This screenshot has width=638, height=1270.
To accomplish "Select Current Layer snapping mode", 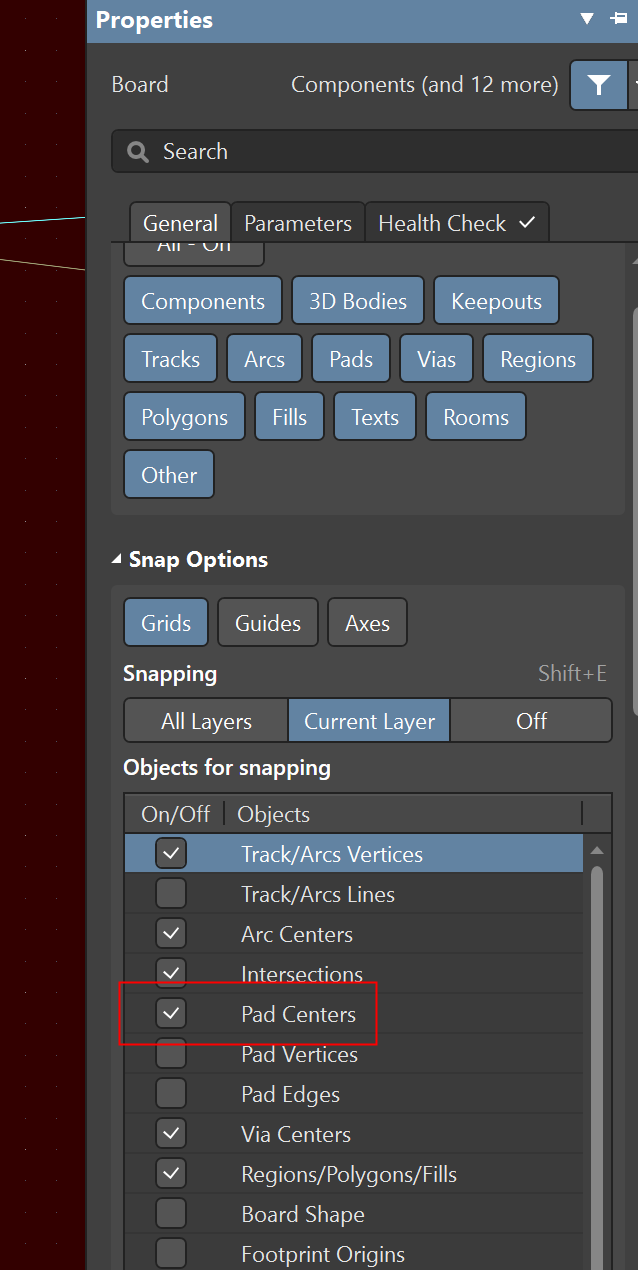I will pos(369,721).
